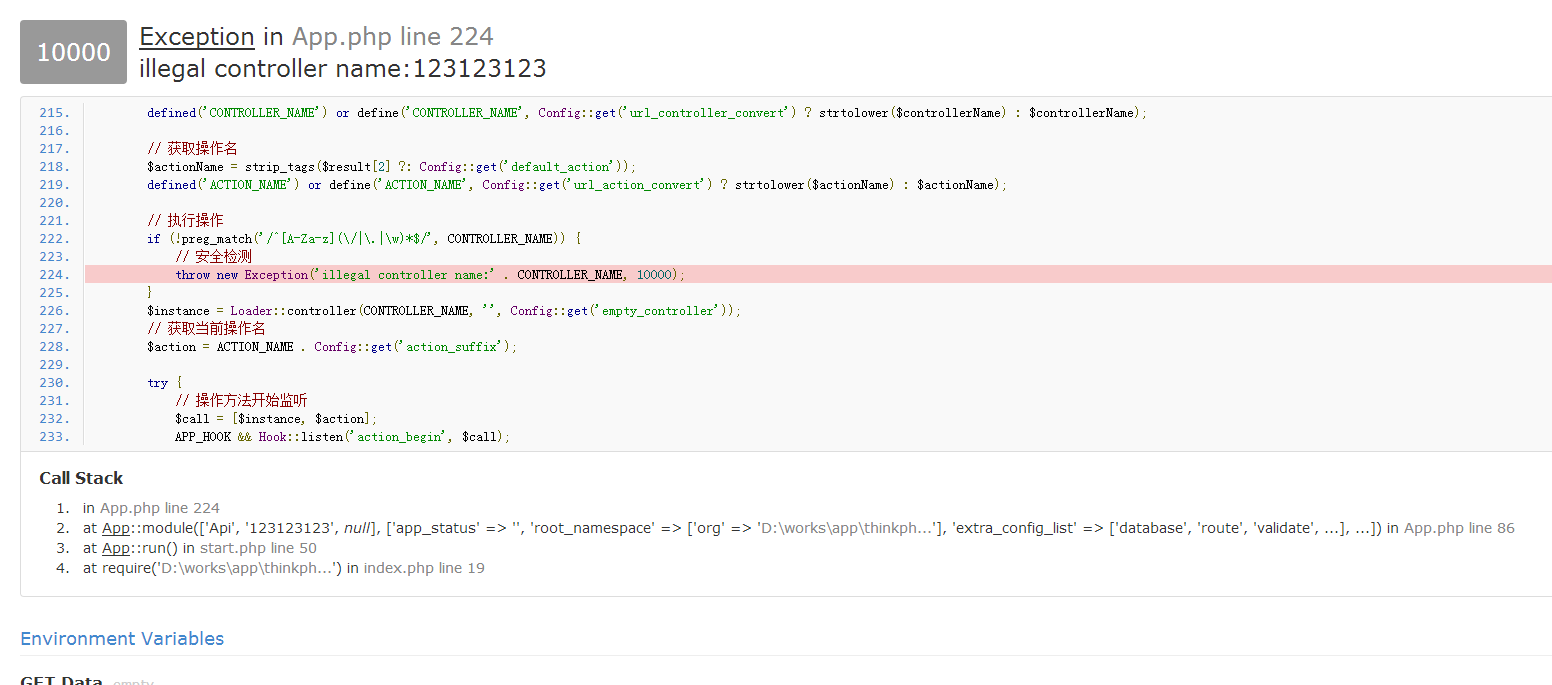Click 'App.php line 224' in call stack entry 1
Image resolution: width=1552 pixels, height=685 pixels.
click(159, 508)
